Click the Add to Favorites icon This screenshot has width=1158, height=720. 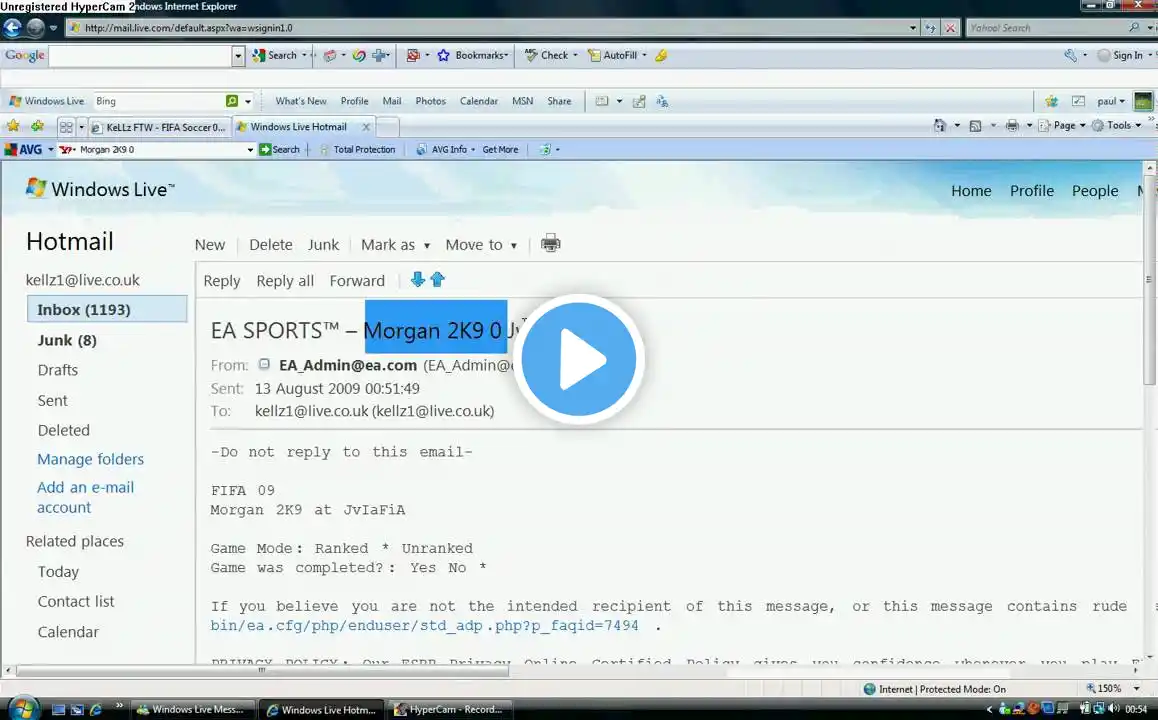38,126
